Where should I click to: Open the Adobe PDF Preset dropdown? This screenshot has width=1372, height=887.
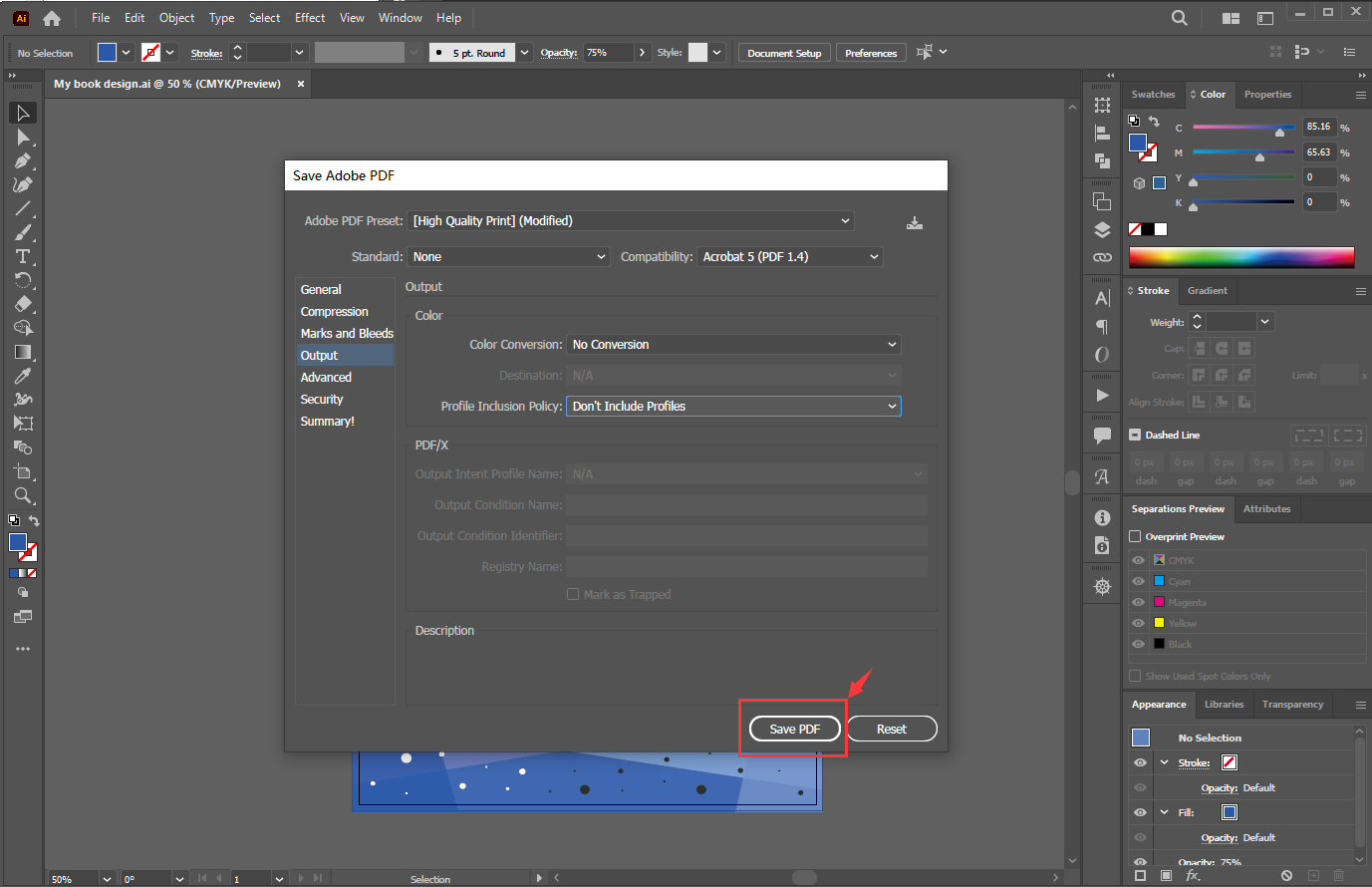point(631,220)
